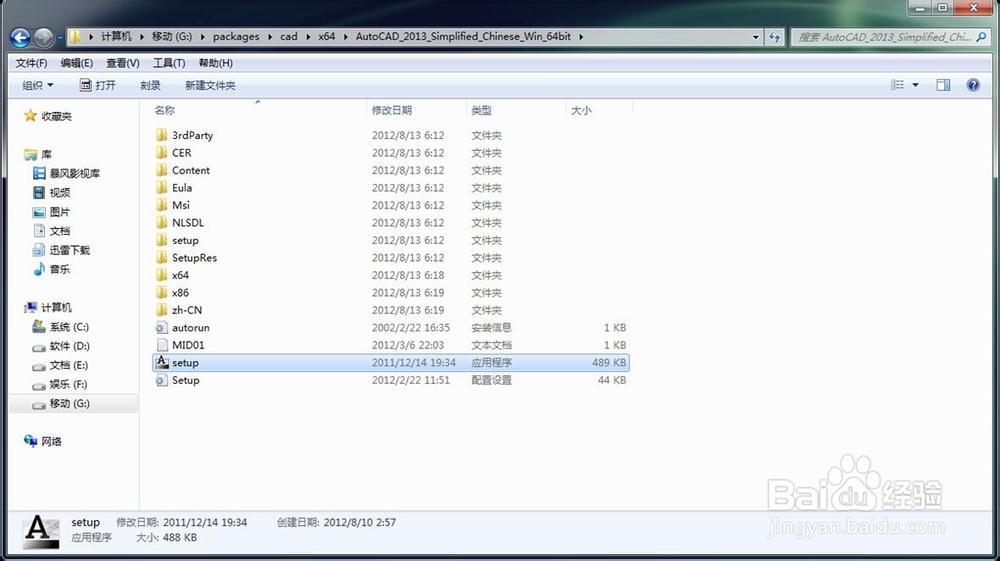Select the setup application with AutoCAD icon
This screenshot has width=1000, height=561.
[392, 363]
